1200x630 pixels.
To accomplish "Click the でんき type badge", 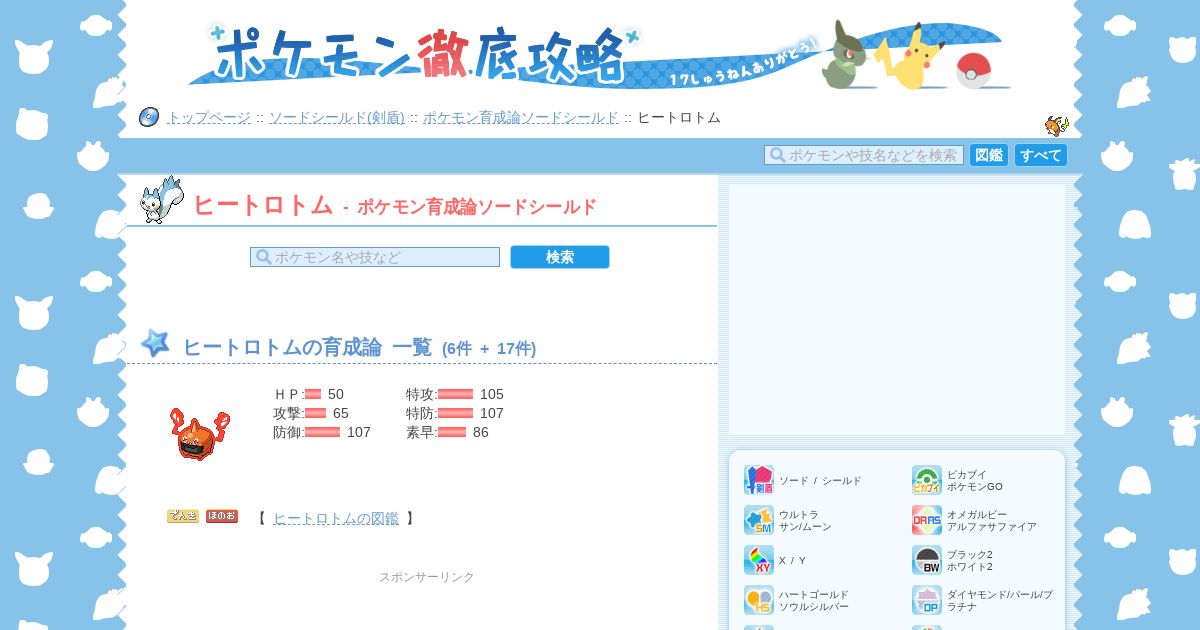I will click(x=183, y=517).
